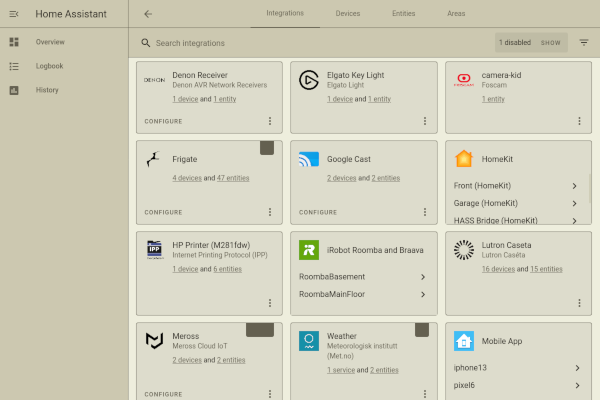The image size is (600, 400).
Task: Click the Frigate bird logo
Action: point(153,159)
